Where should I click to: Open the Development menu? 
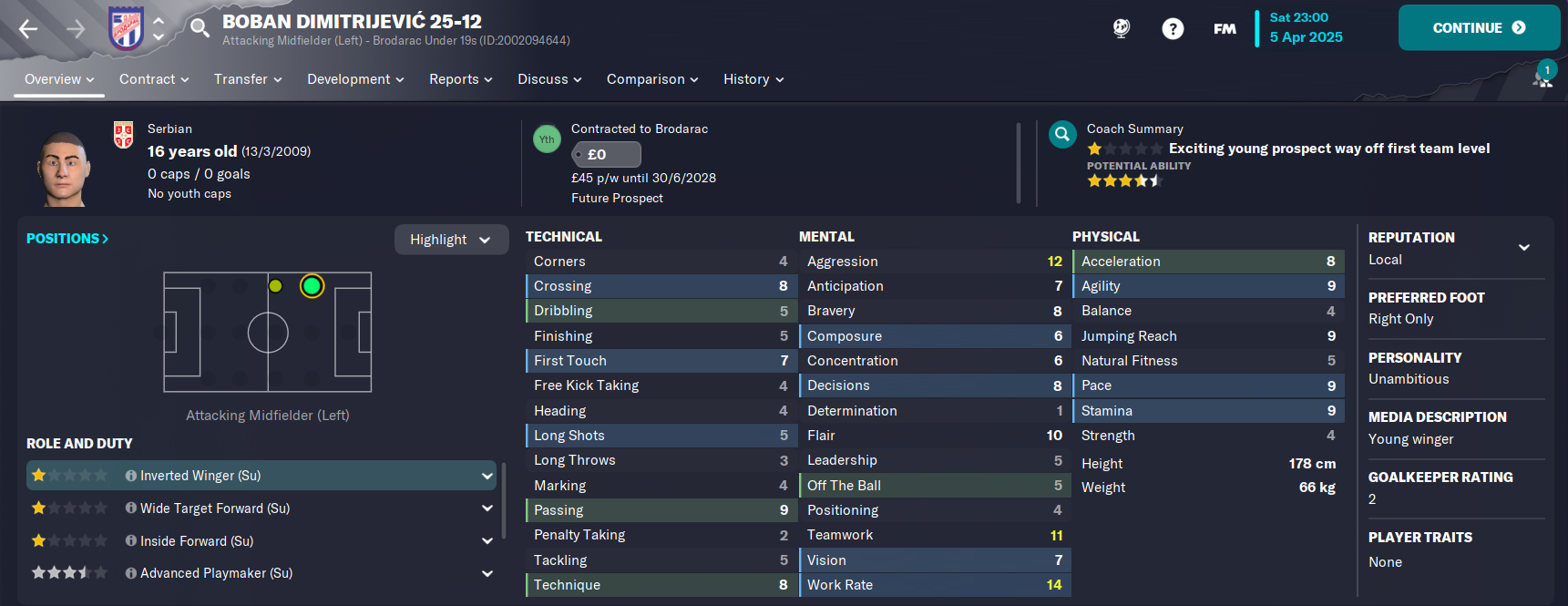[x=355, y=79]
